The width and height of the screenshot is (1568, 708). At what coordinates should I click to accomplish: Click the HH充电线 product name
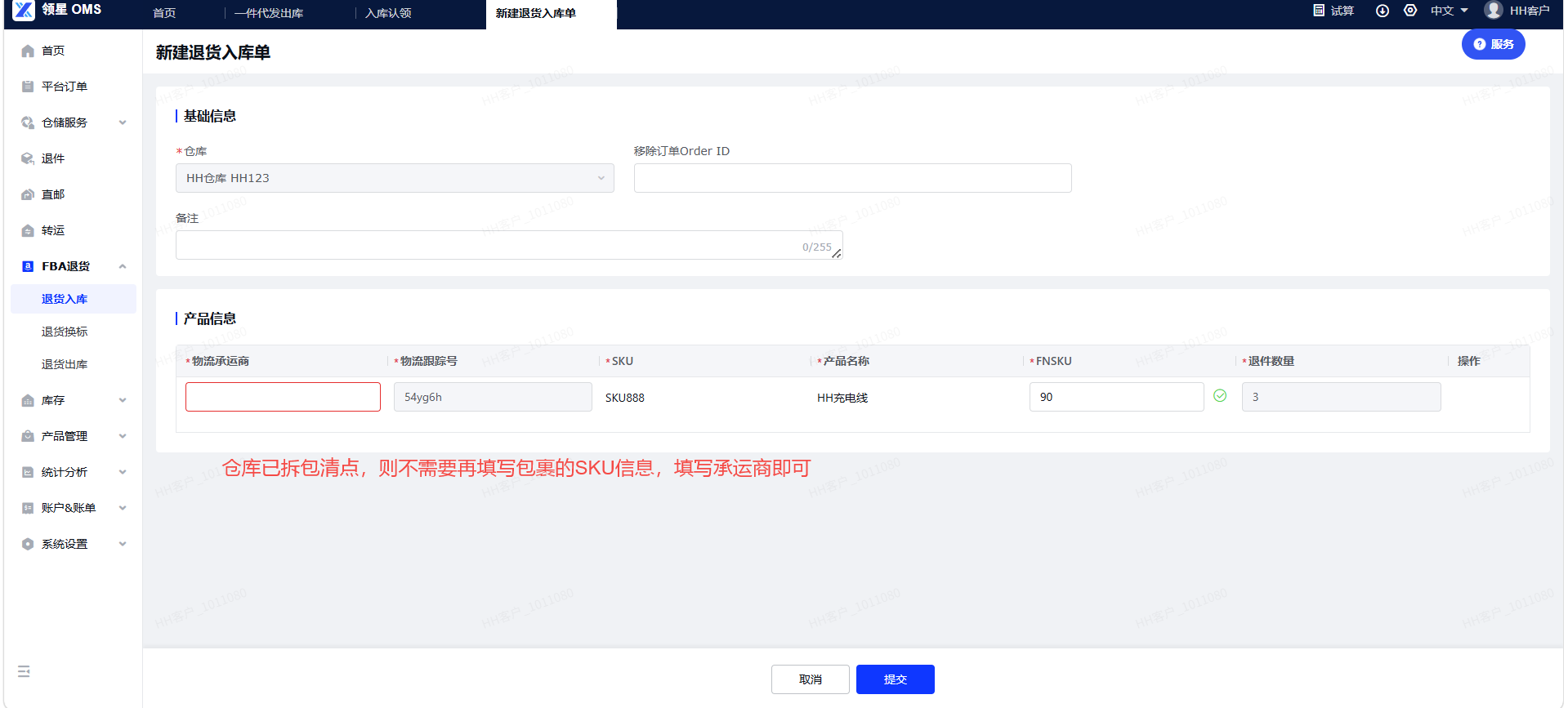(x=842, y=398)
